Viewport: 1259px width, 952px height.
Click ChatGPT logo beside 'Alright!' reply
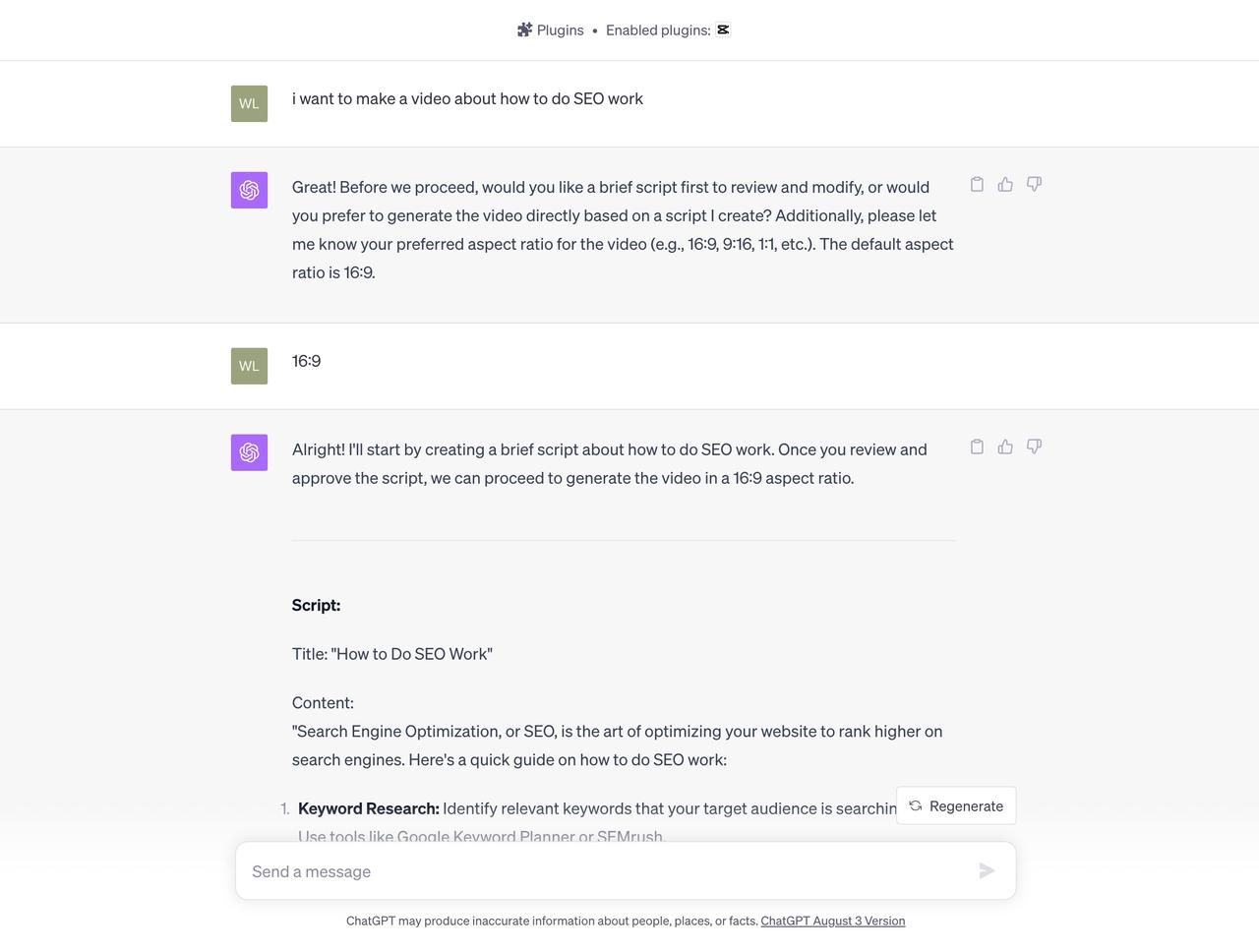(249, 452)
